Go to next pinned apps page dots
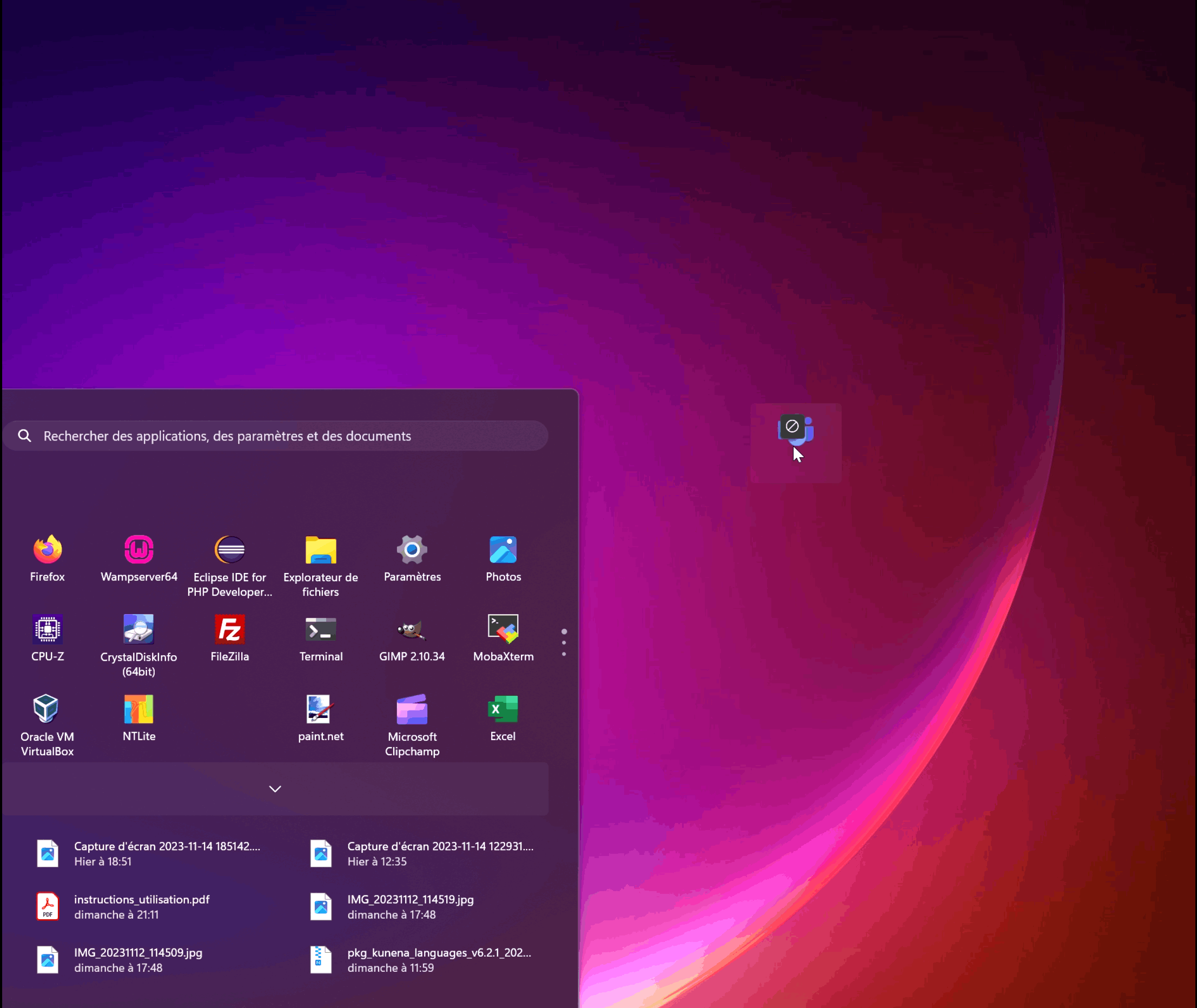Screen dimensions: 1197x1008 (564, 643)
